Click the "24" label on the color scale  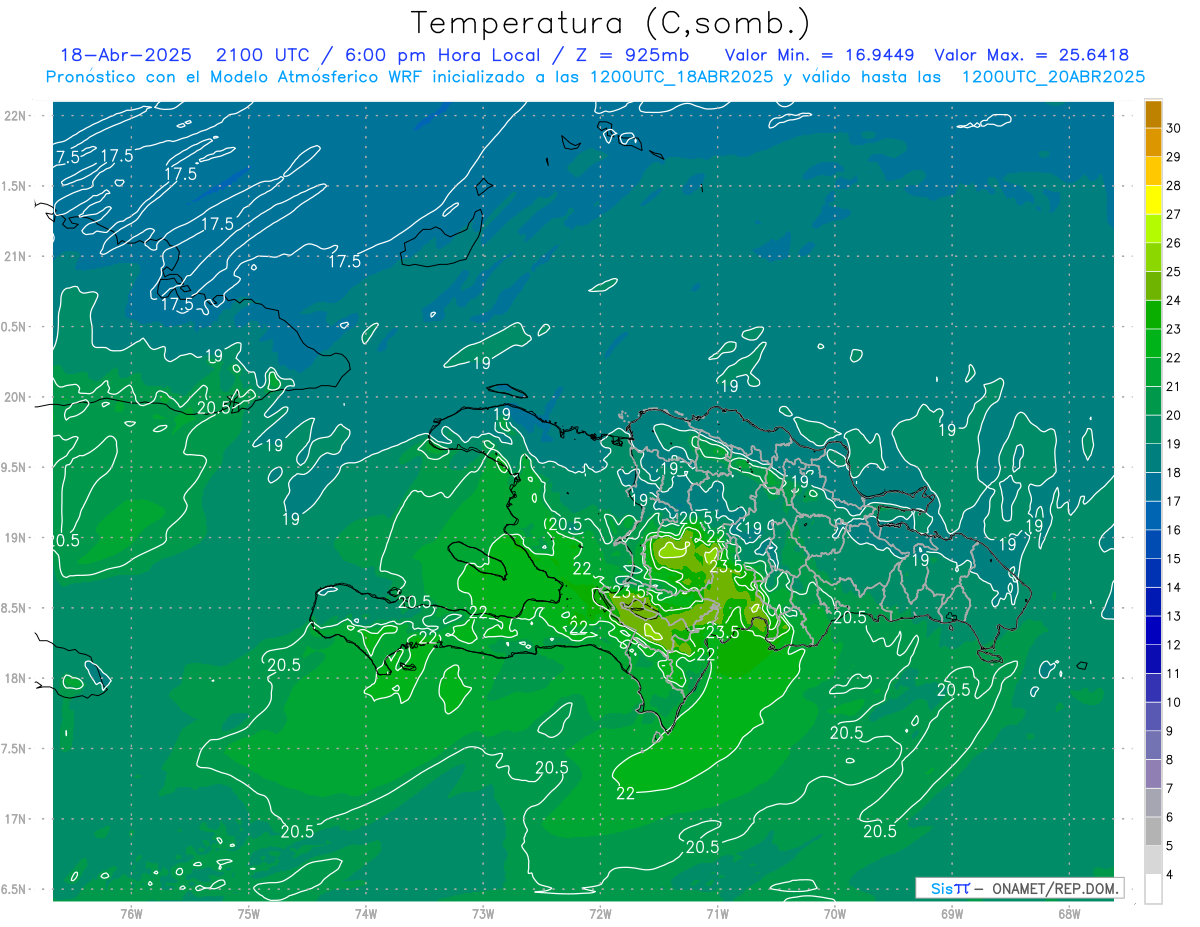tap(1174, 300)
